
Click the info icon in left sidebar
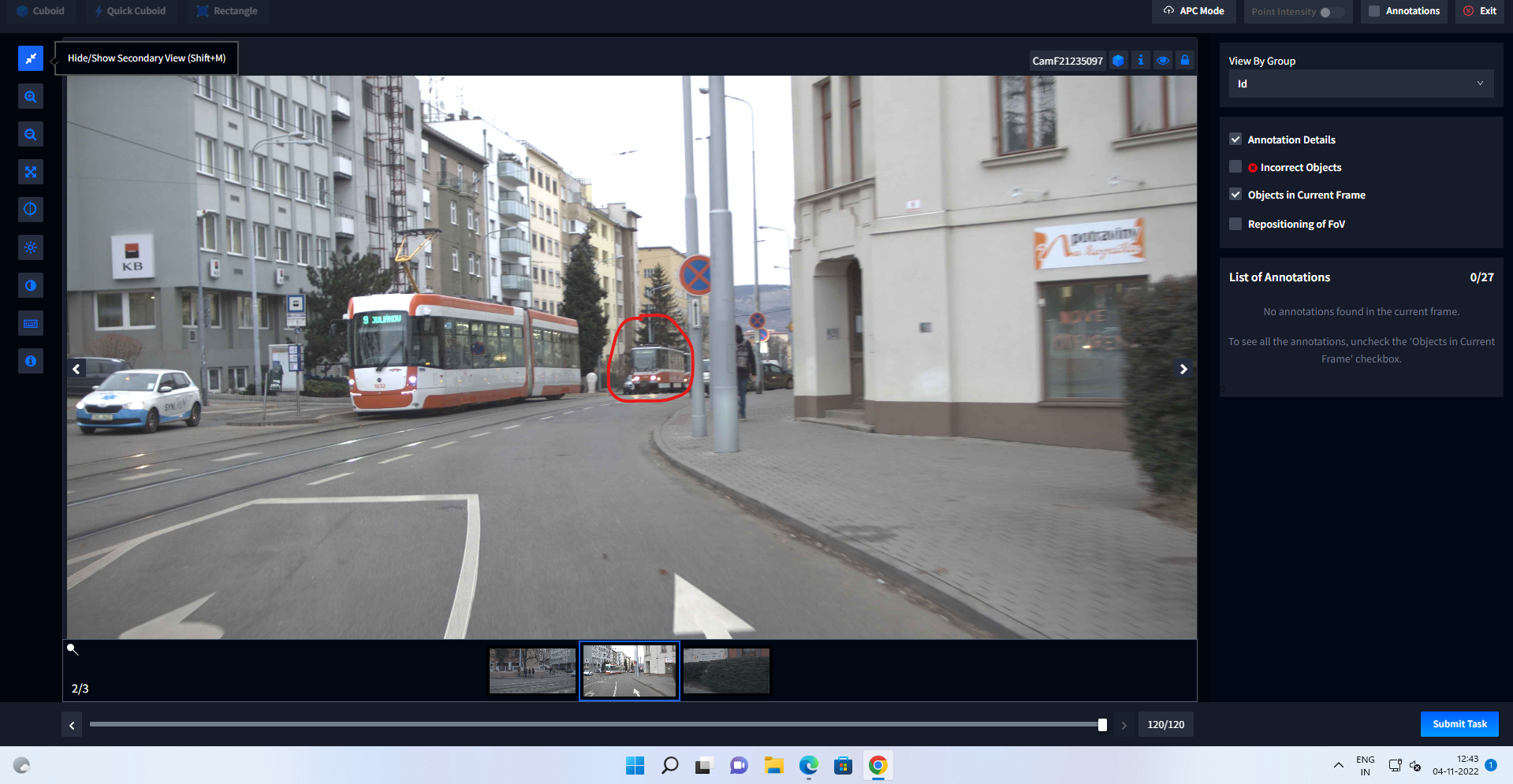pos(31,361)
